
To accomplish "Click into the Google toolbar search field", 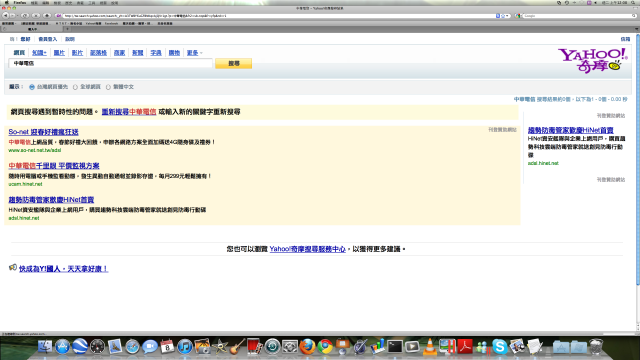I will (x=577, y=16).
